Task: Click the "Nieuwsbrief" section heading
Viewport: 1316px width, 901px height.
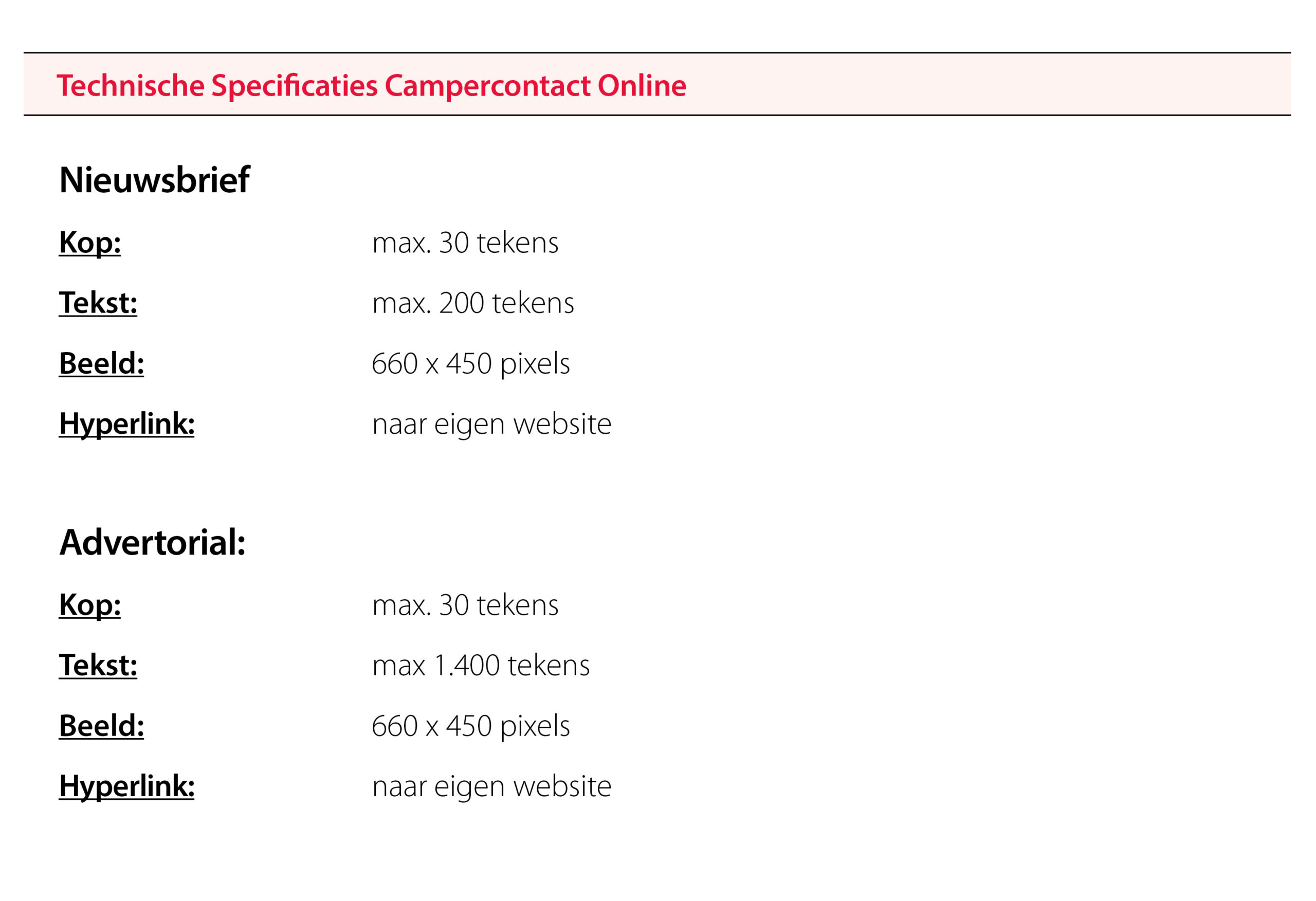Action: click(154, 180)
